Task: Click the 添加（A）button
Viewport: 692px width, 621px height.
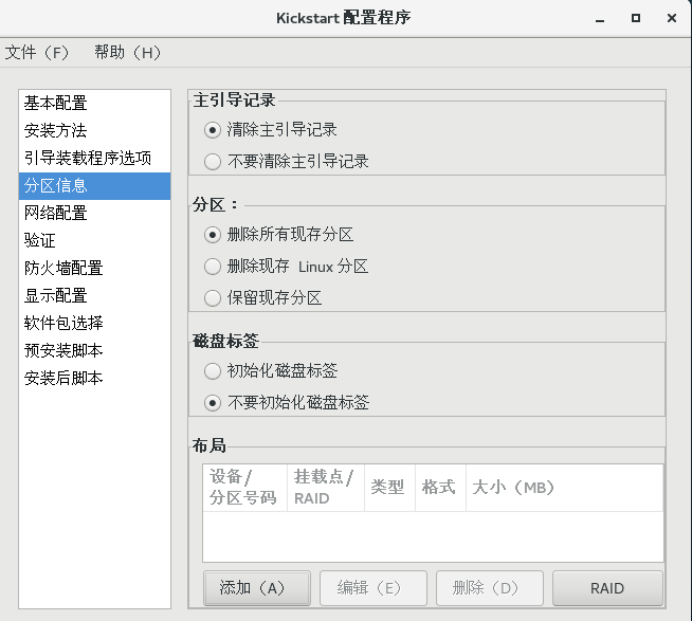Action: [x=257, y=588]
